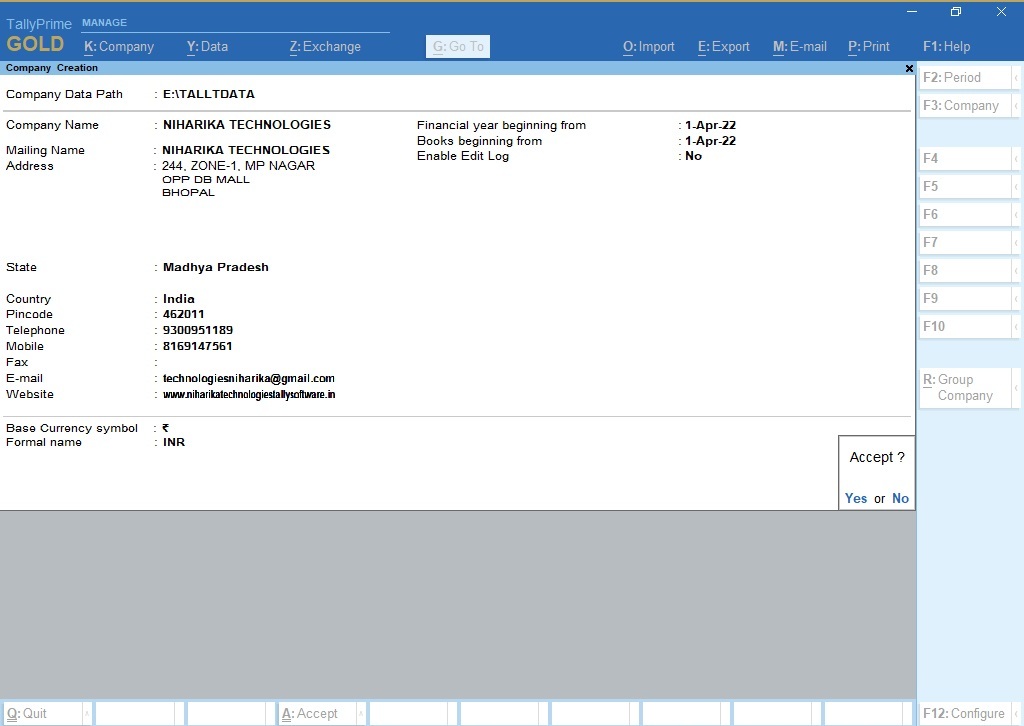Screen dimensions: 1024x726
Task: Expand the chevron beside R: Group Company
Action: coord(1016,388)
